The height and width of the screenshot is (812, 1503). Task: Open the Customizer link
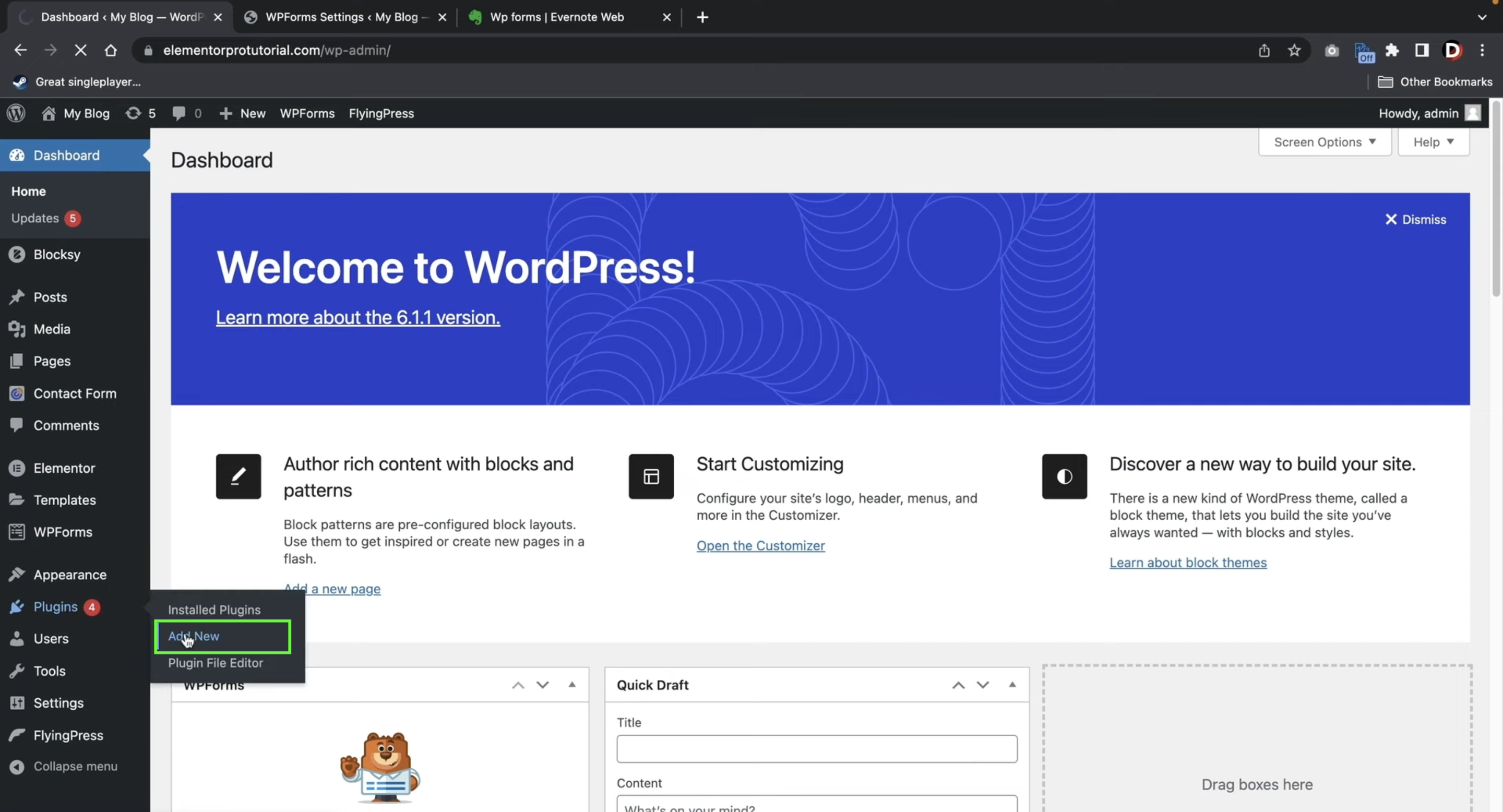point(760,545)
